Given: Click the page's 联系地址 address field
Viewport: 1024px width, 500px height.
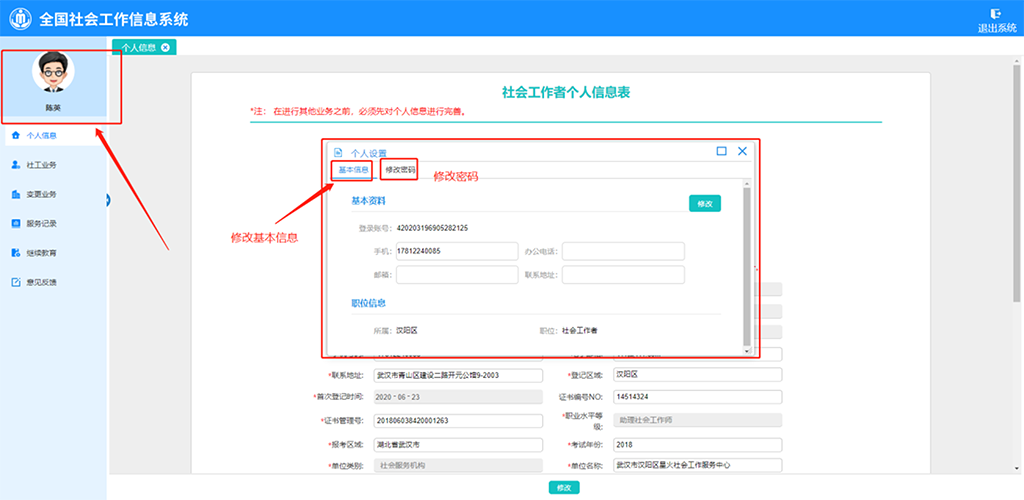Looking at the screenshot, I should point(458,375).
